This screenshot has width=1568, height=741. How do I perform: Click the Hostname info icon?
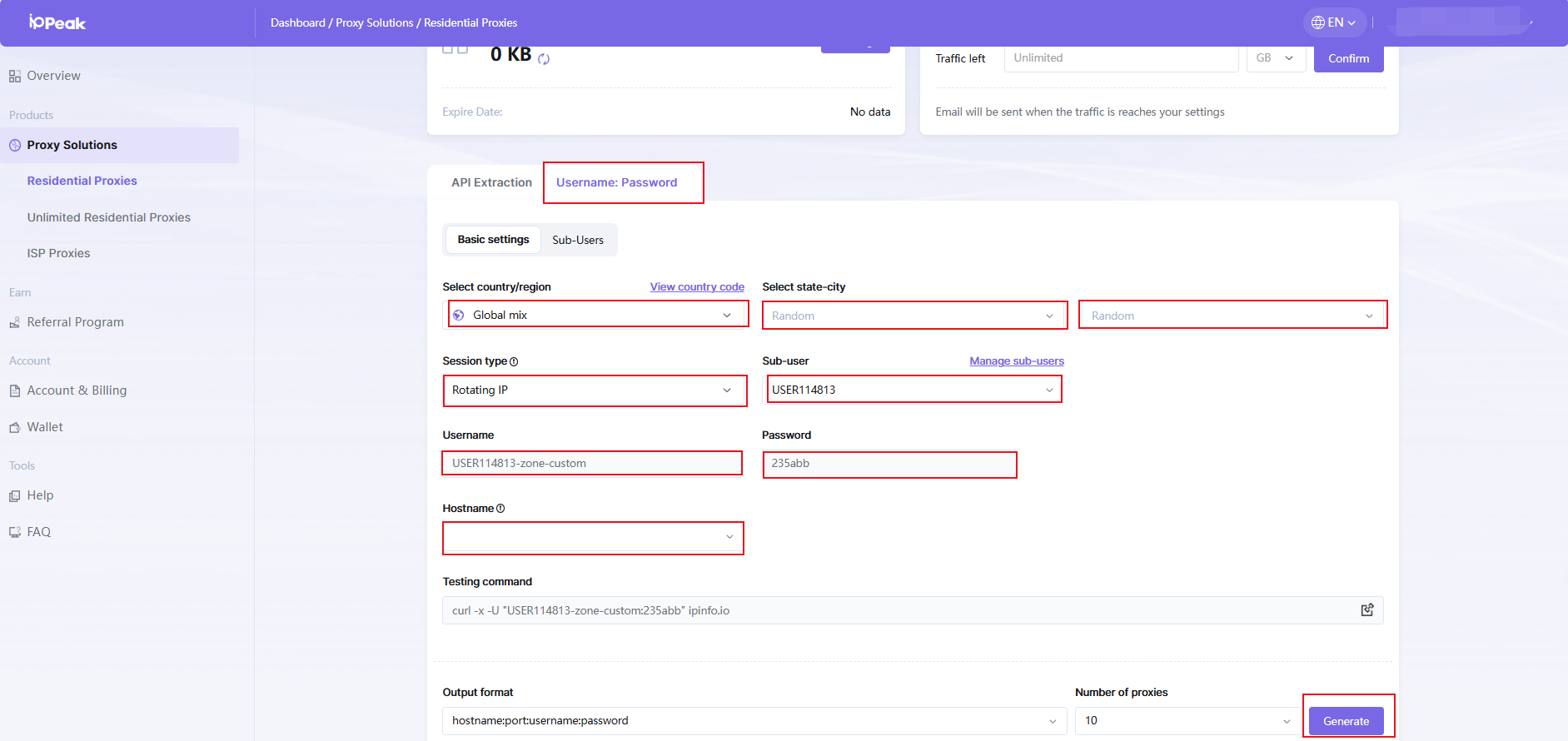[500, 509]
